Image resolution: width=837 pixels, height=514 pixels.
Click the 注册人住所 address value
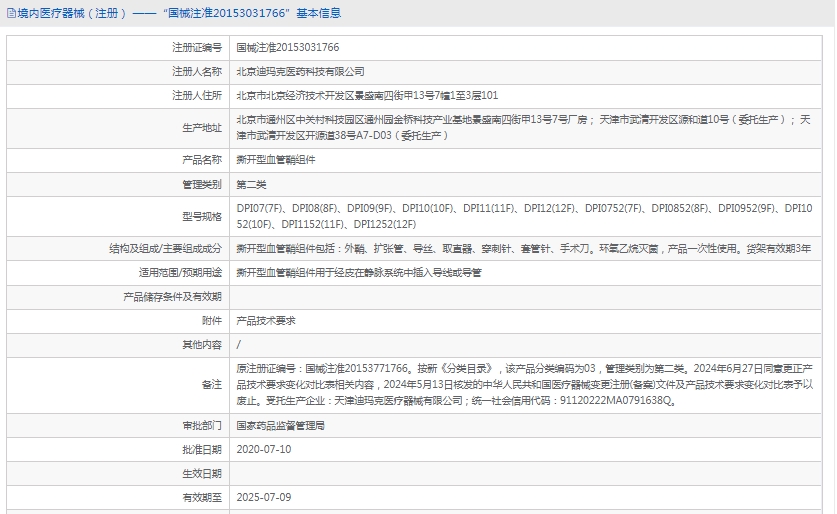tap(366, 96)
